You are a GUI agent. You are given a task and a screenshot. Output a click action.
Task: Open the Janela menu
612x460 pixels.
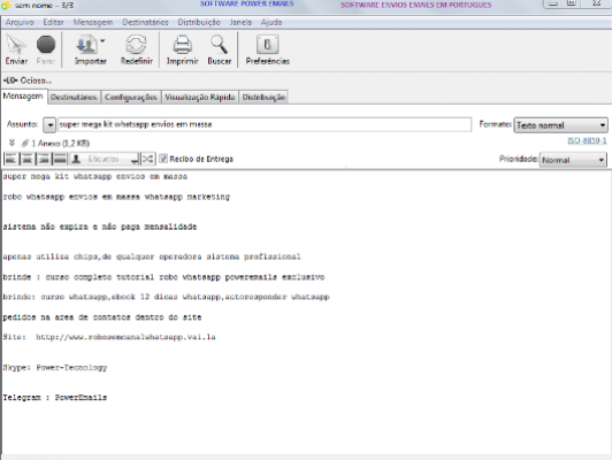(240, 22)
